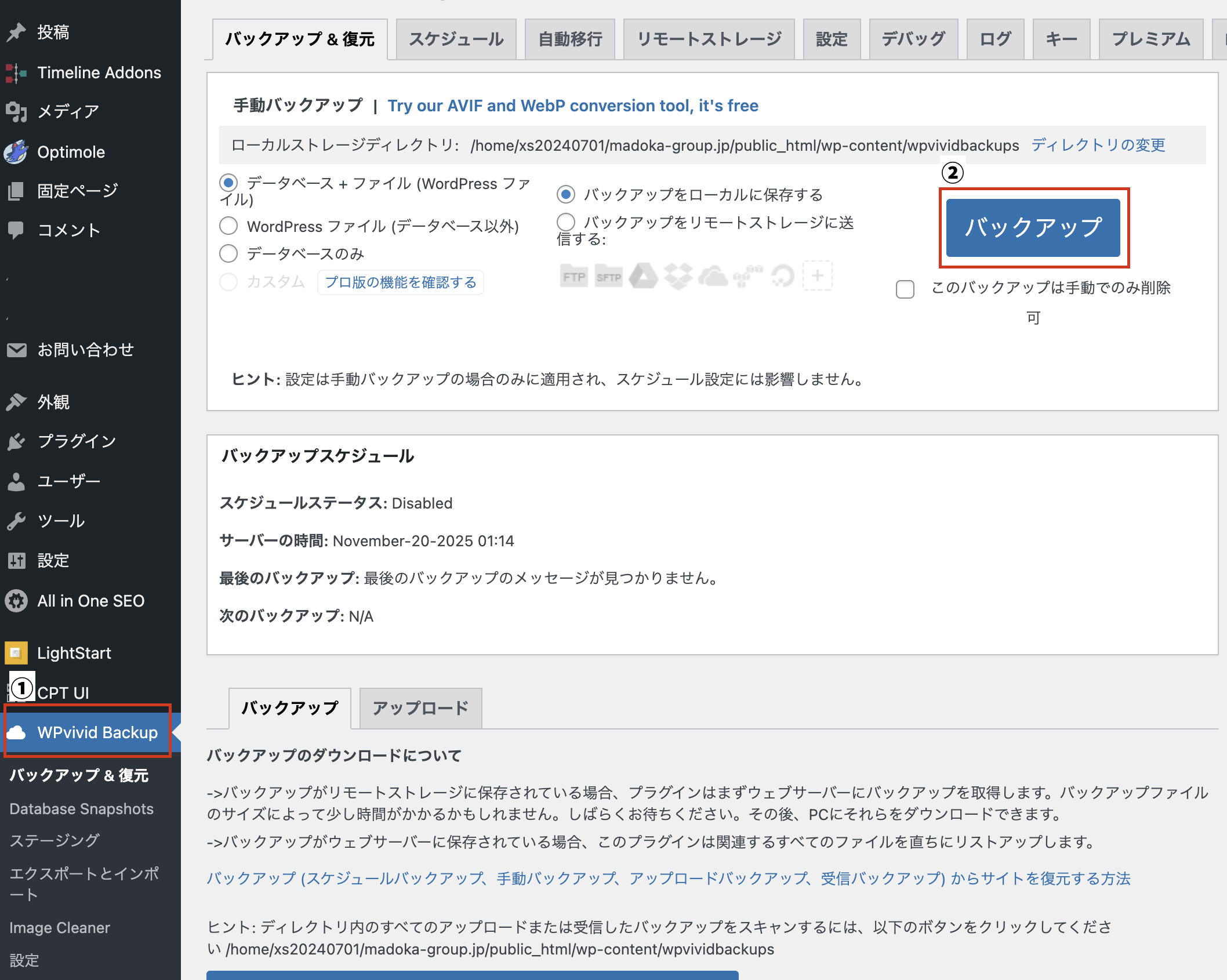Check このバックアップは手動でのみ削除可 checkbox
The image size is (1227, 980).
(905, 289)
